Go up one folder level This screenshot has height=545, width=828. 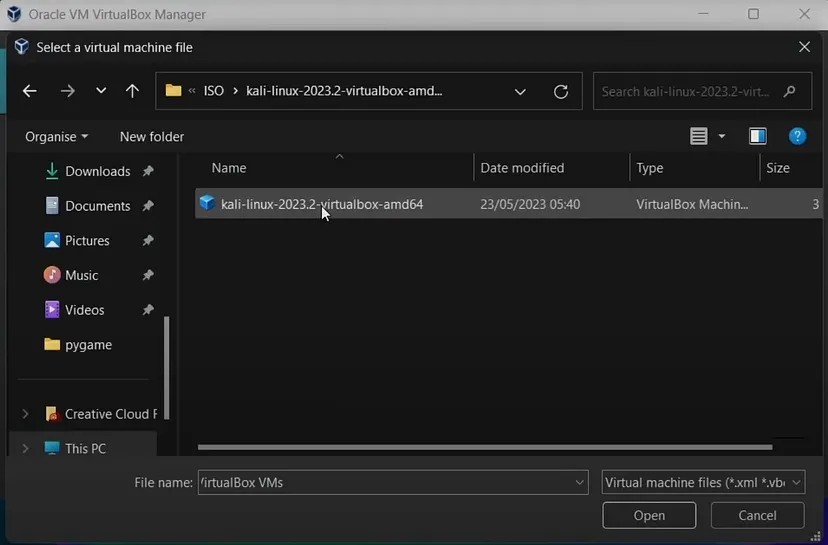(x=132, y=91)
